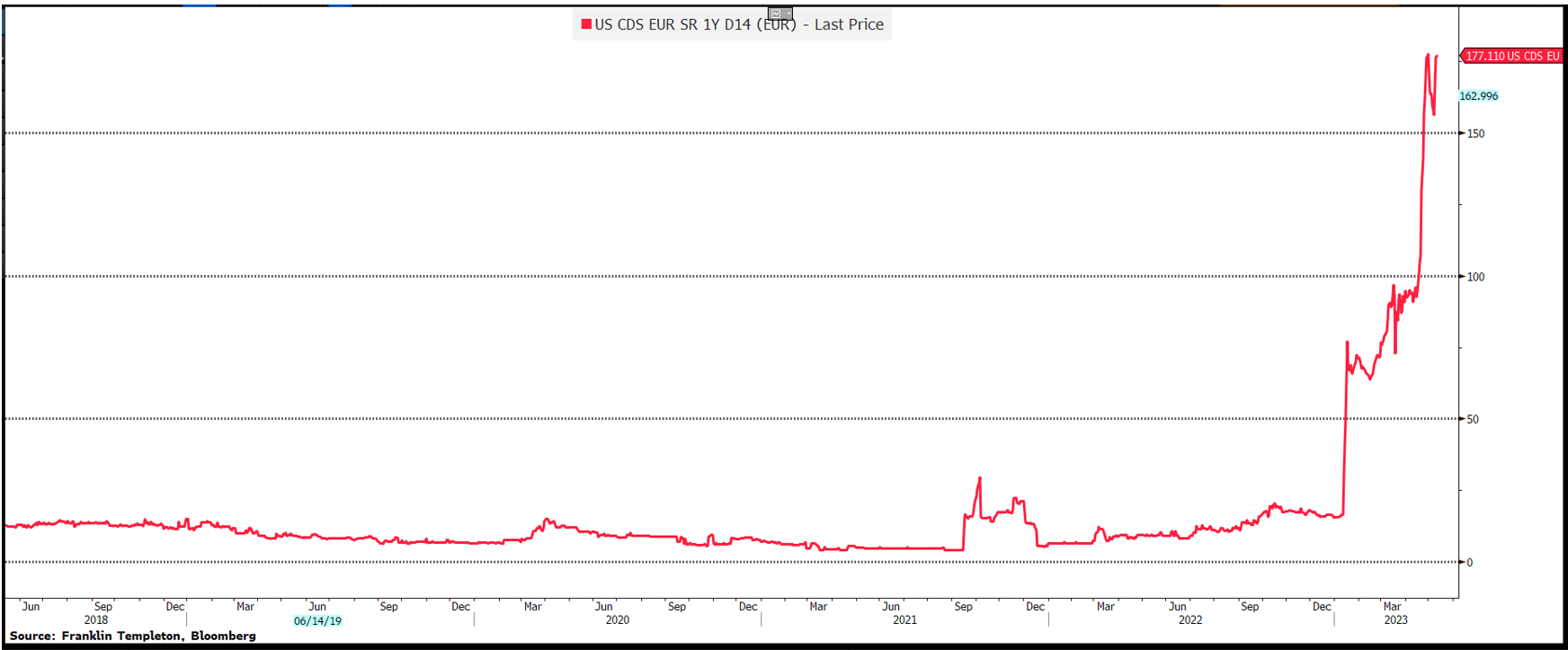
Task: Click the 2023 year label on x-axis
Action: pyautogui.click(x=1395, y=620)
